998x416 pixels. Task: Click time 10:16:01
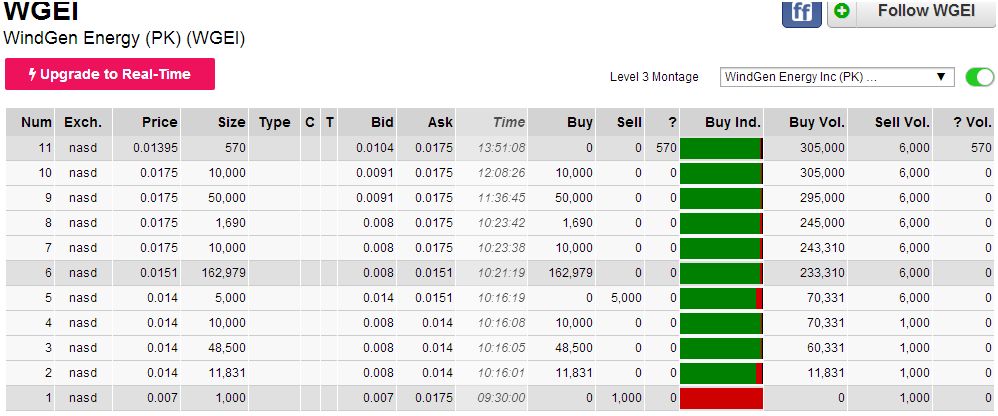(502, 373)
